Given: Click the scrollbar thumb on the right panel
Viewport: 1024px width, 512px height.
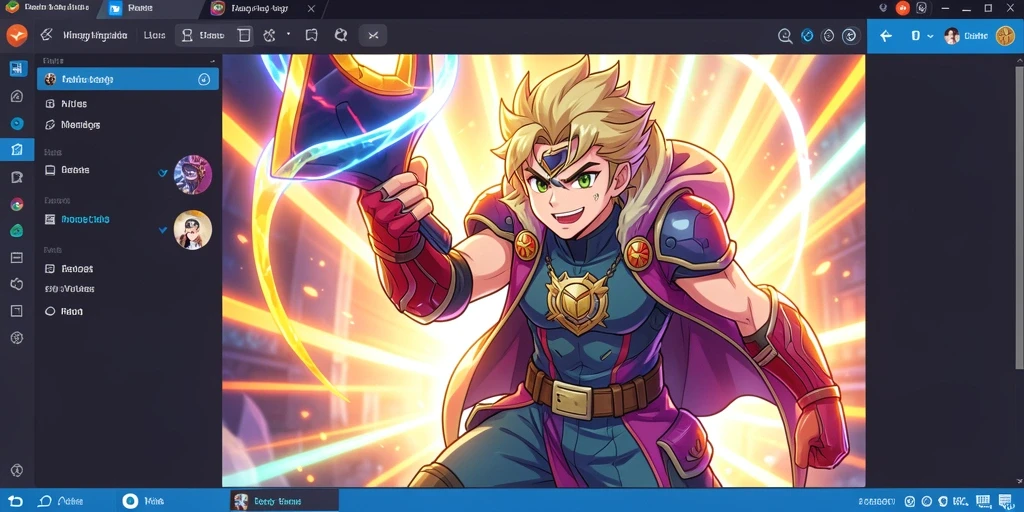Looking at the screenshot, I should [1021, 216].
